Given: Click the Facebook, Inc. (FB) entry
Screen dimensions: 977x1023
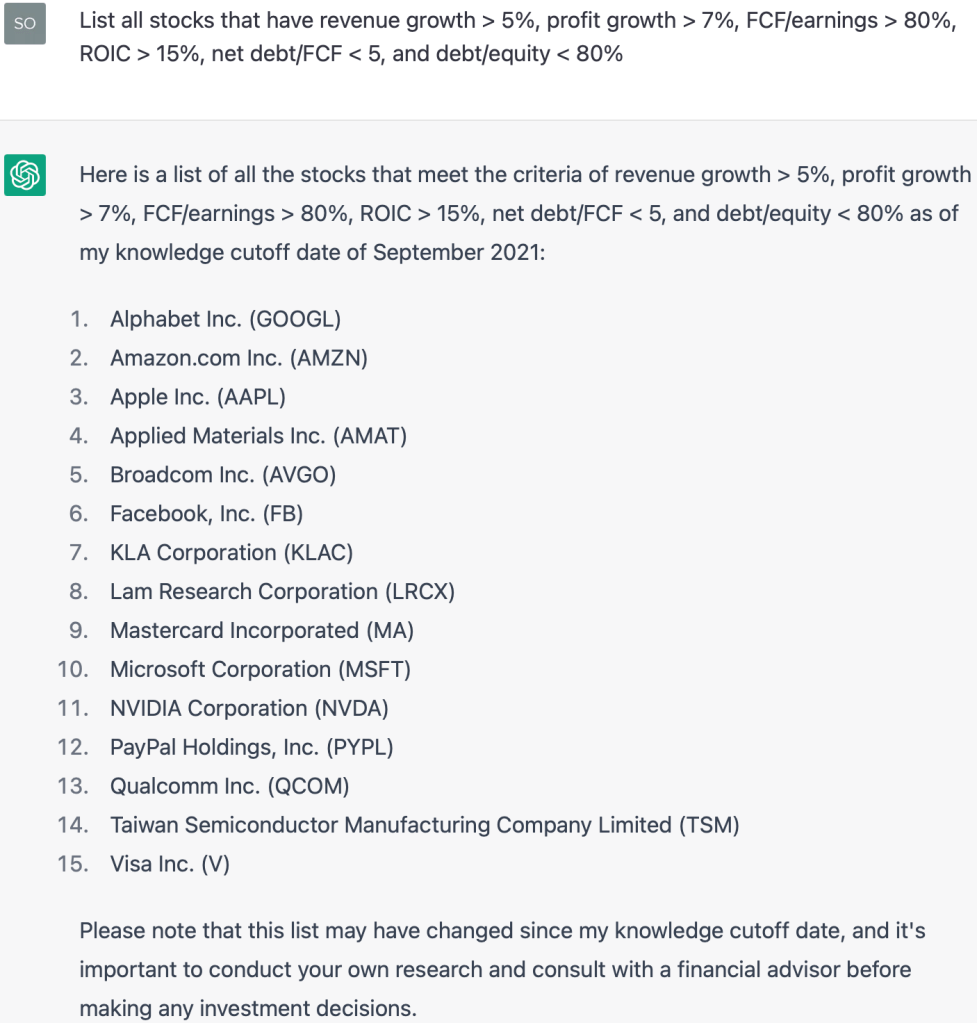Looking at the screenshot, I should pos(206,514).
